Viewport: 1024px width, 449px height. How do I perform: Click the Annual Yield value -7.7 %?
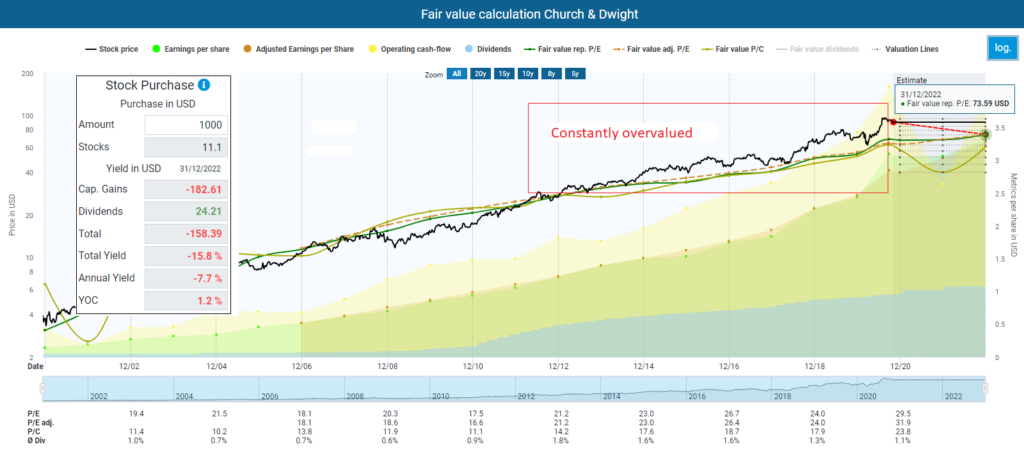[x=185, y=278]
